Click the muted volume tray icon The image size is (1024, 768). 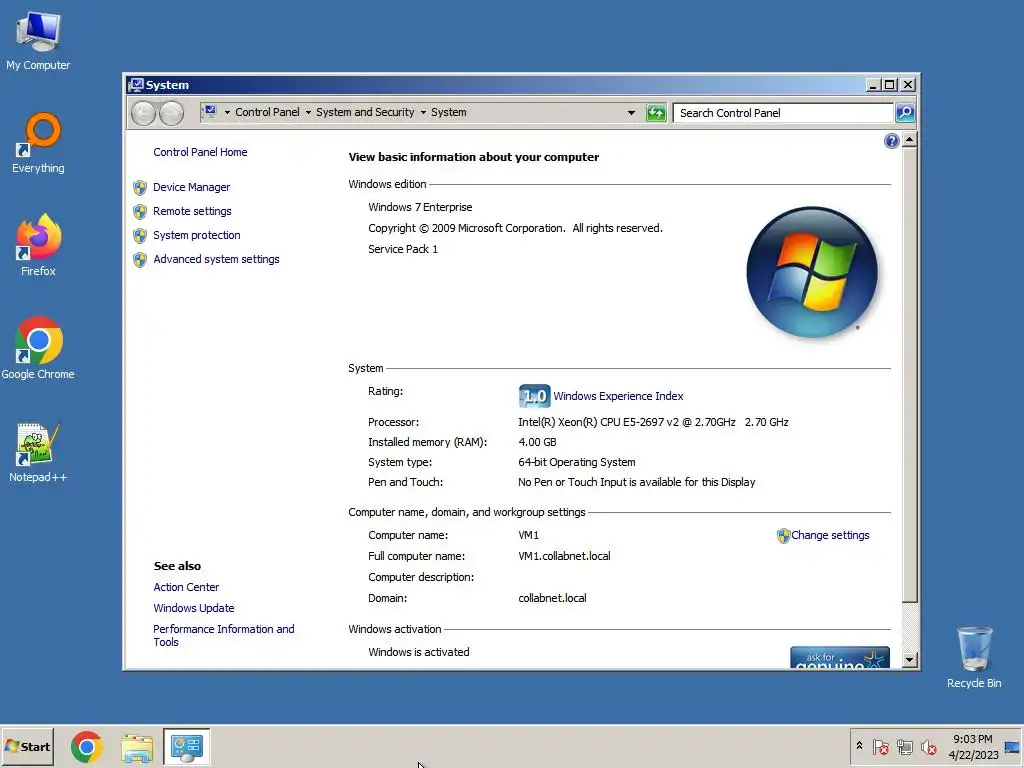point(929,746)
